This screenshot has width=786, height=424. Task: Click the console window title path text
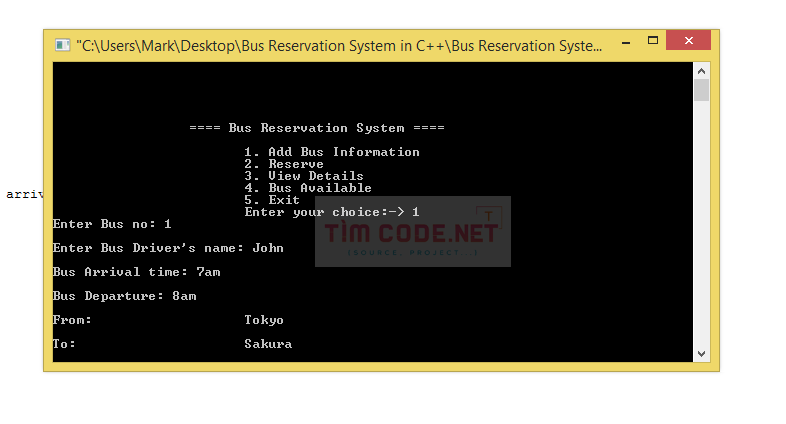coord(339,46)
